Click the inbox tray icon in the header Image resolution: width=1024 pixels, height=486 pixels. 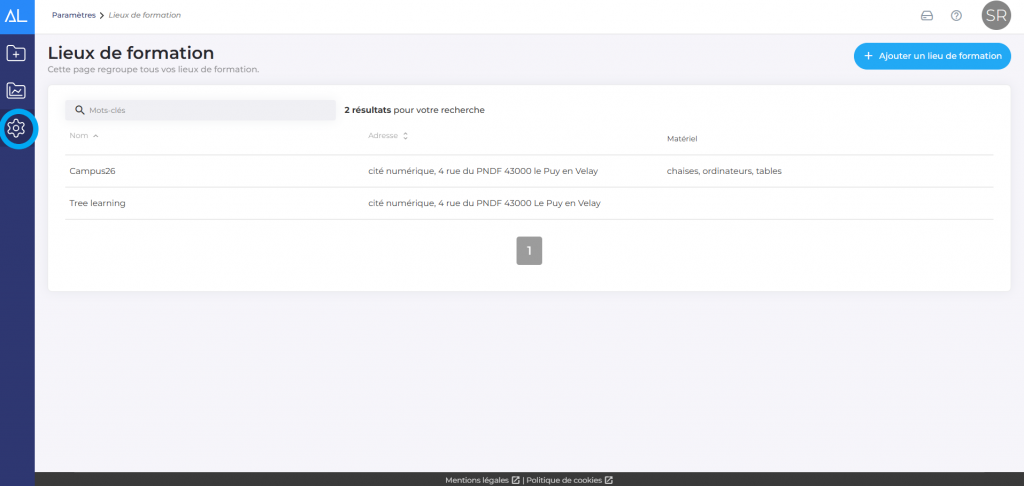pos(926,16)
